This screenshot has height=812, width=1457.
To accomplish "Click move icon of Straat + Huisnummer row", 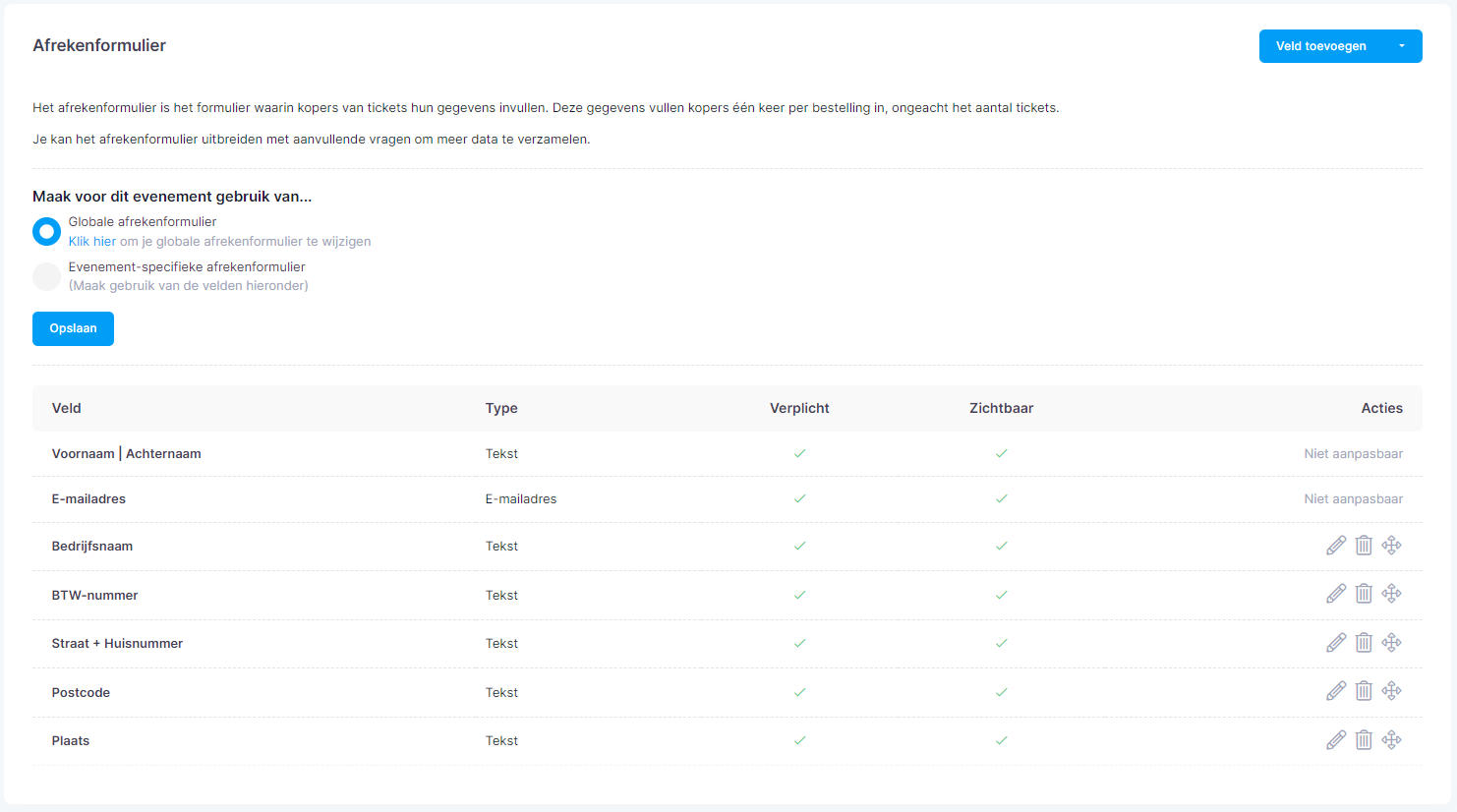I will [x=1391, y=643].
